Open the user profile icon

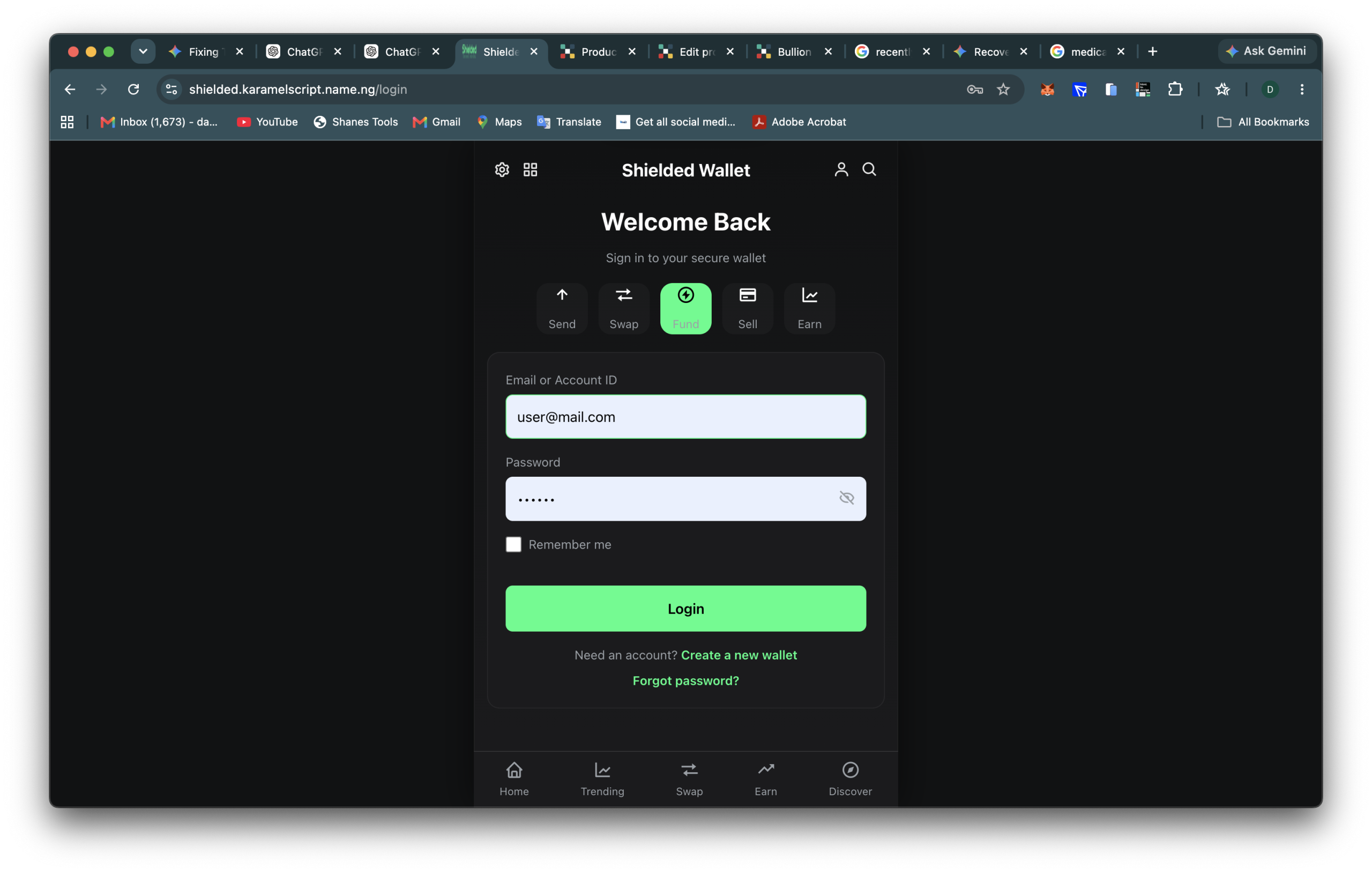[x=841, y=169]
